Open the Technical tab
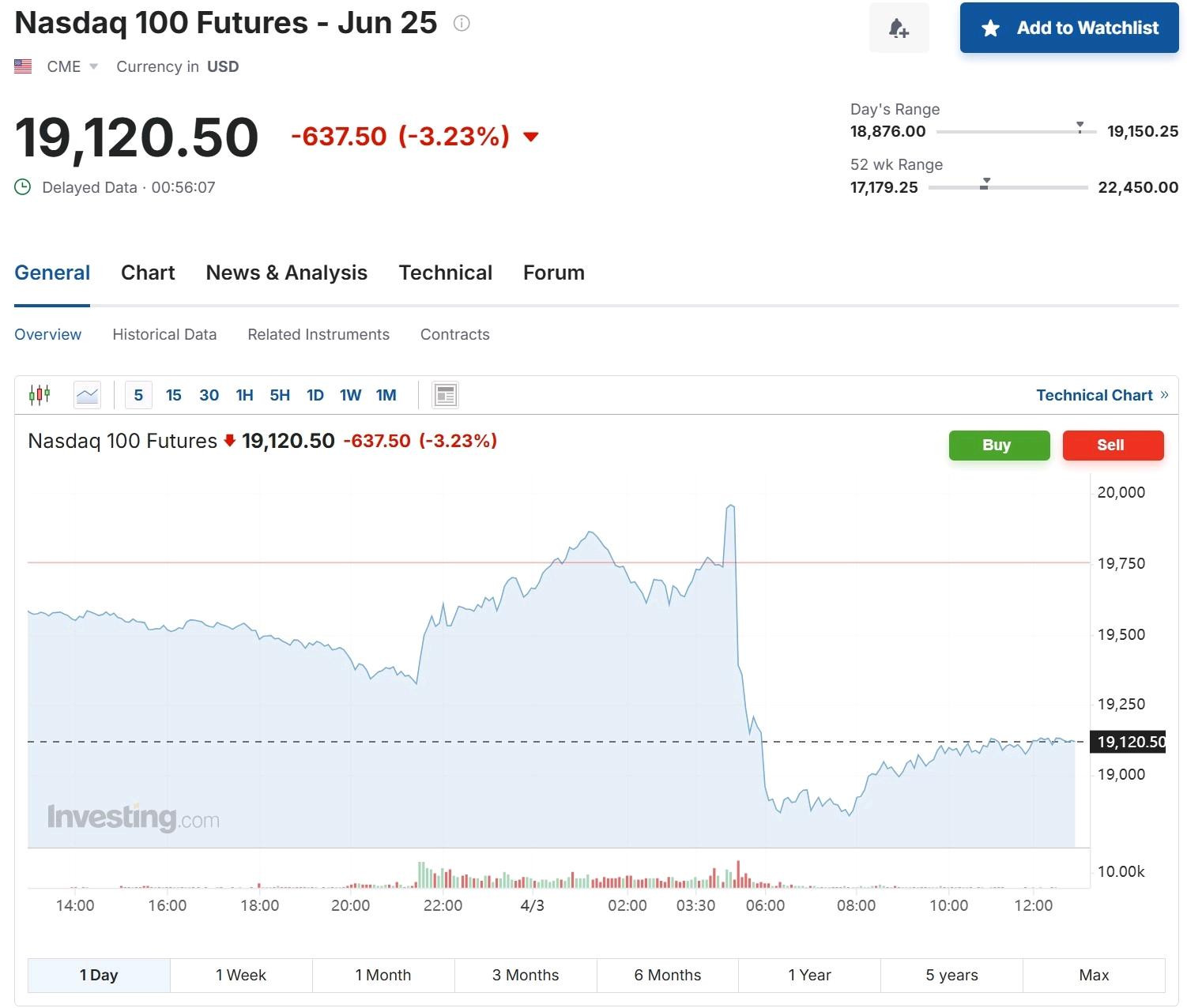1187x1008 pixels. 446,273
